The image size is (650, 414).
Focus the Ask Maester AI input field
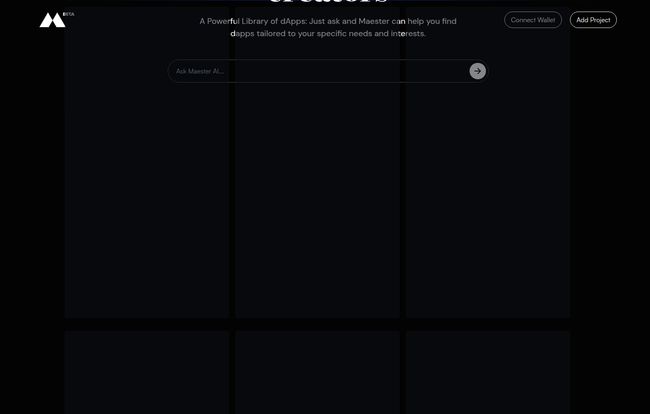pos(328,71)
